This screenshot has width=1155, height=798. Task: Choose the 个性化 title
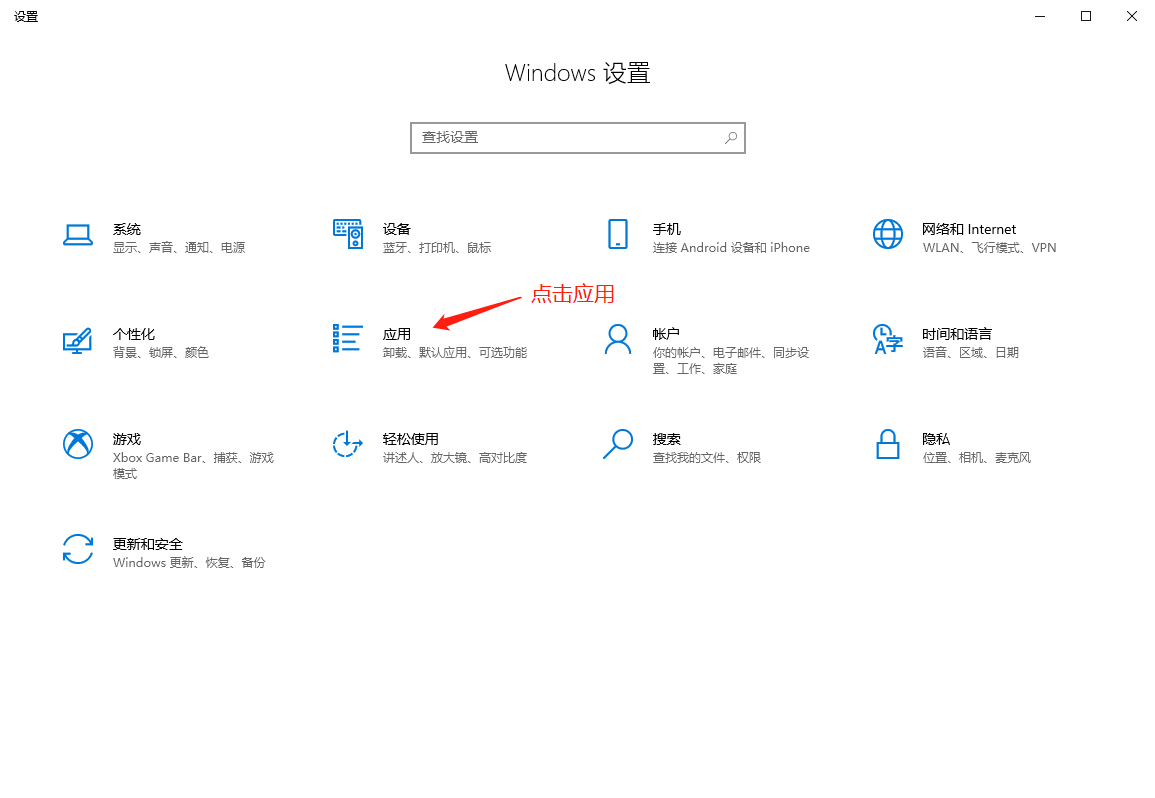click(134, 335)
